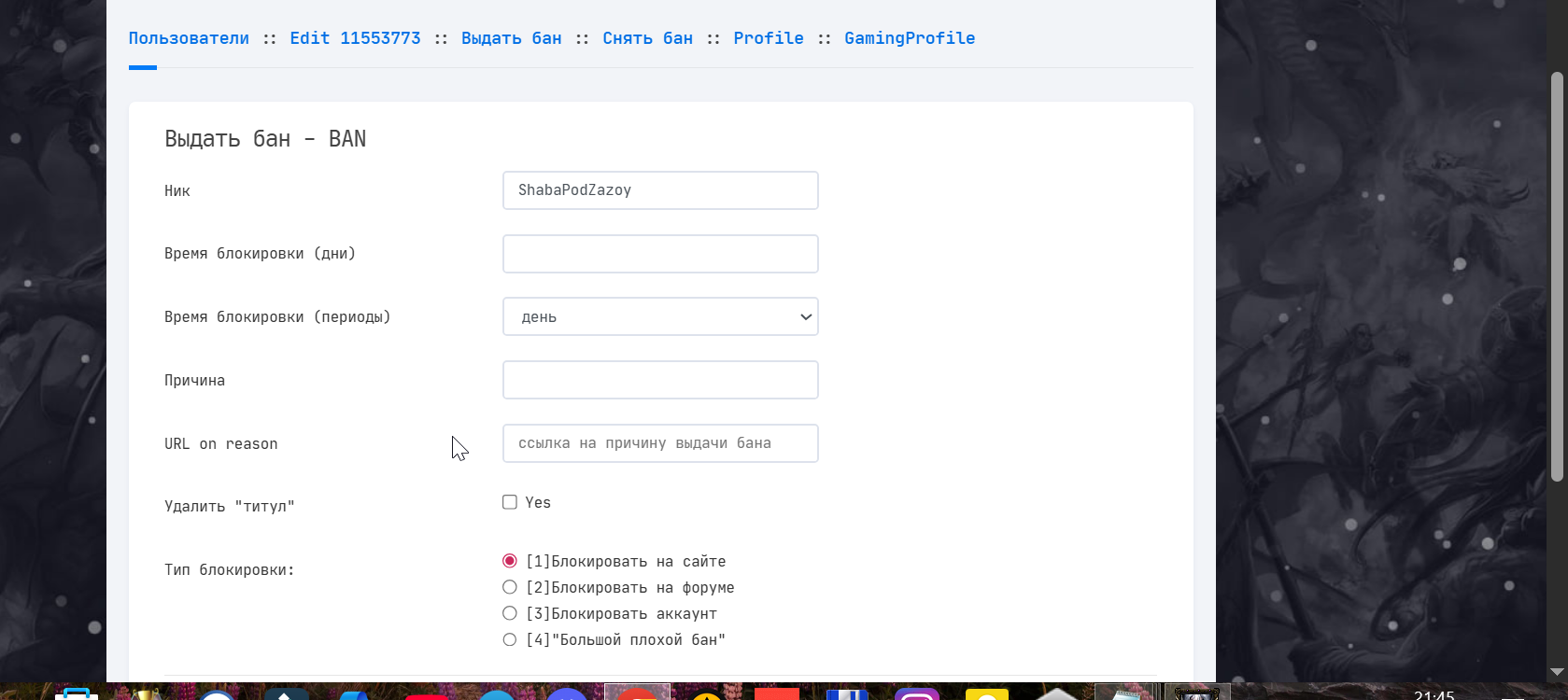Tick the Удалить "титул" Yes checkbox
The width and height of the screenshot is (1568, 700).
510,502
